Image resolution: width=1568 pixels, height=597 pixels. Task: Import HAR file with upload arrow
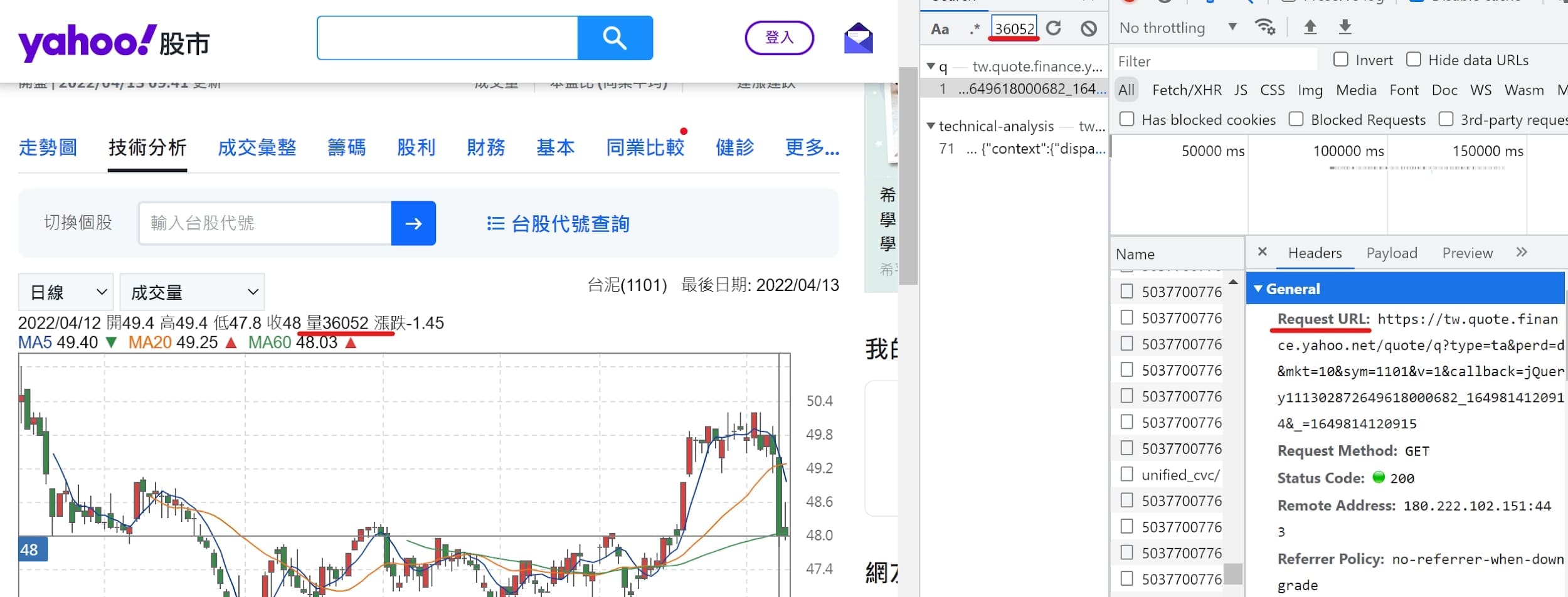1310,27
